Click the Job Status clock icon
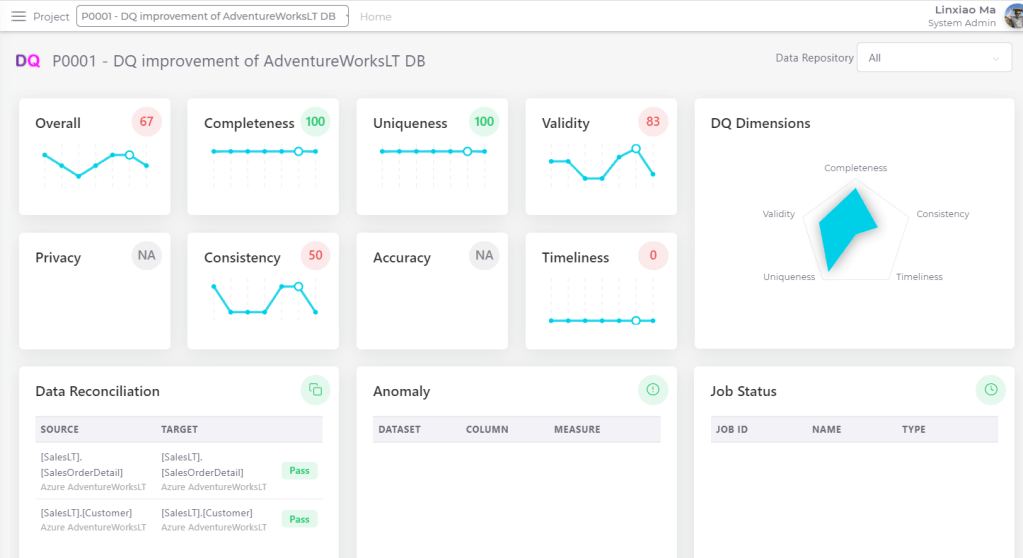This screenshot has height=558, width=1023. coord(990,389)
